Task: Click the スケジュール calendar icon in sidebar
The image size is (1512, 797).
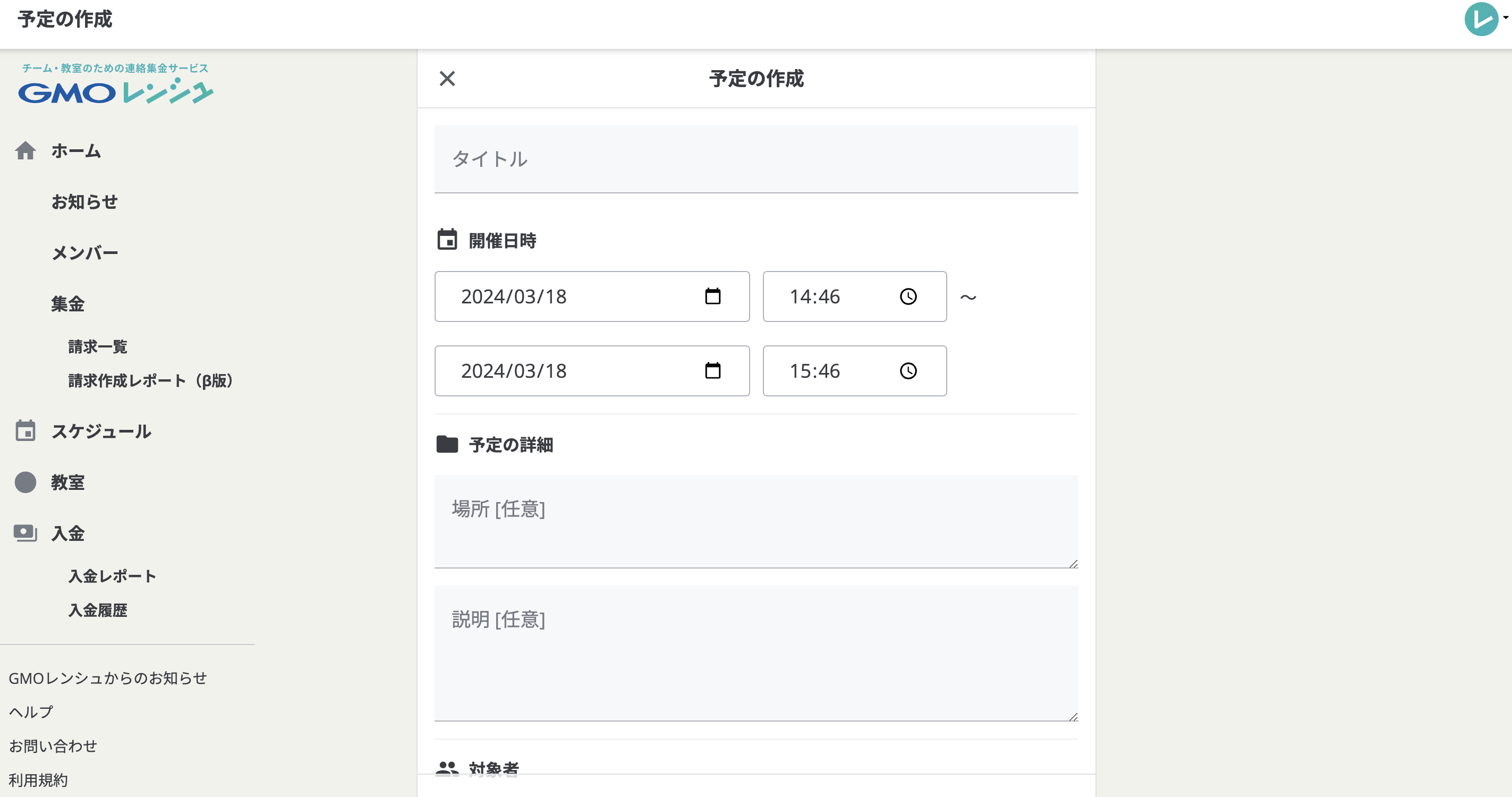Action: pos(26,431)
